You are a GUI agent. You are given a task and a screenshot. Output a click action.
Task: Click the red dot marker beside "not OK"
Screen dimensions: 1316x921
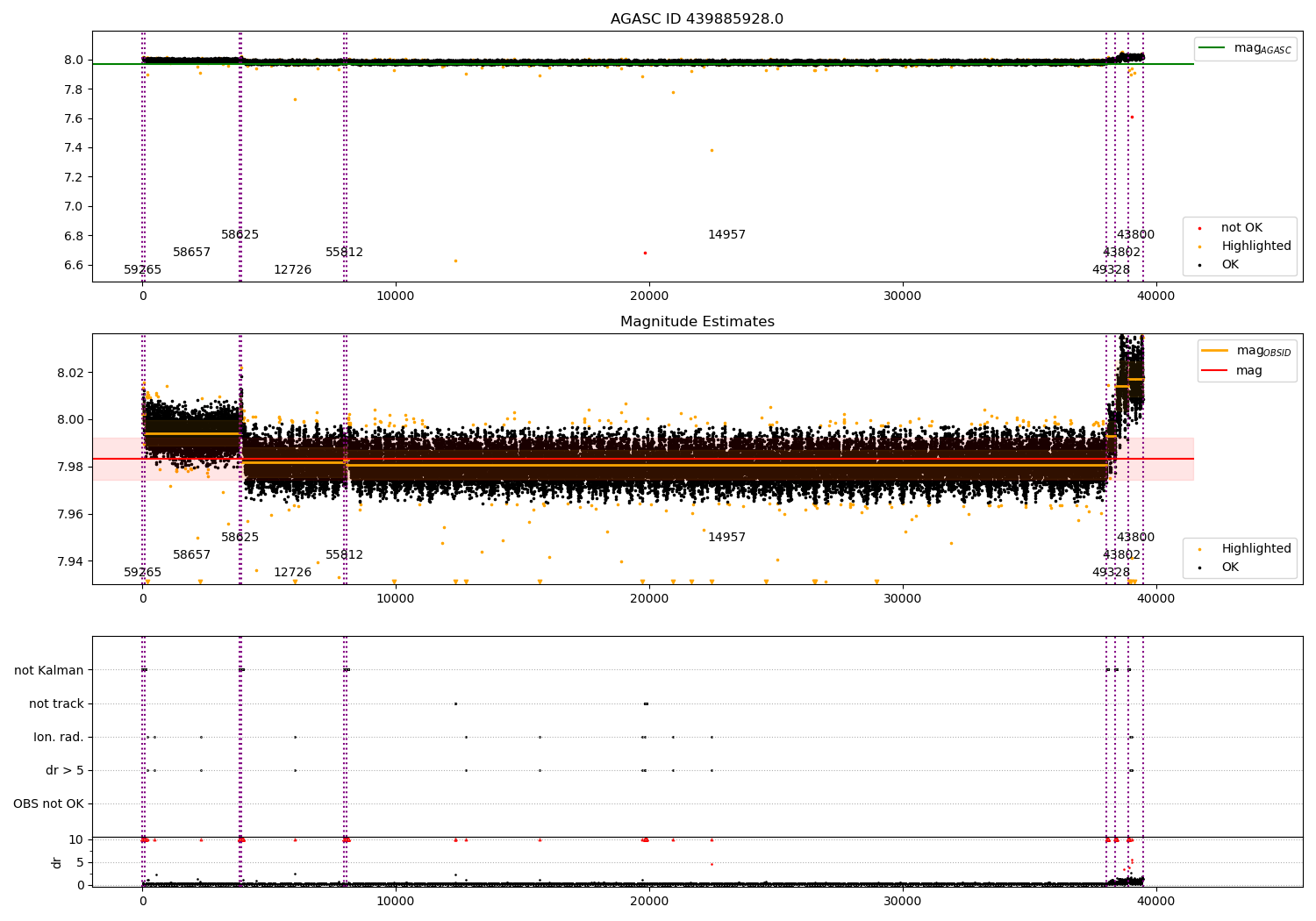pyautogui.click(x=1199, y=228)
